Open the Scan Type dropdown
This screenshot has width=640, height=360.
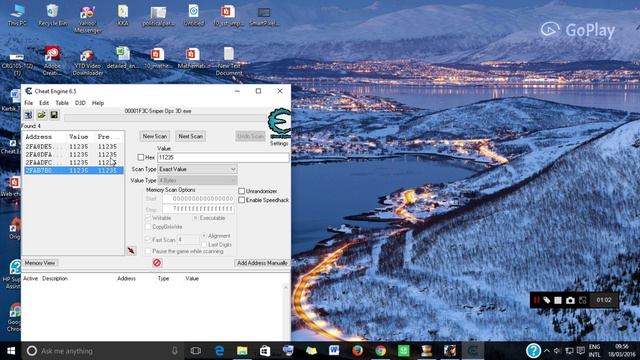pos(197,169)
